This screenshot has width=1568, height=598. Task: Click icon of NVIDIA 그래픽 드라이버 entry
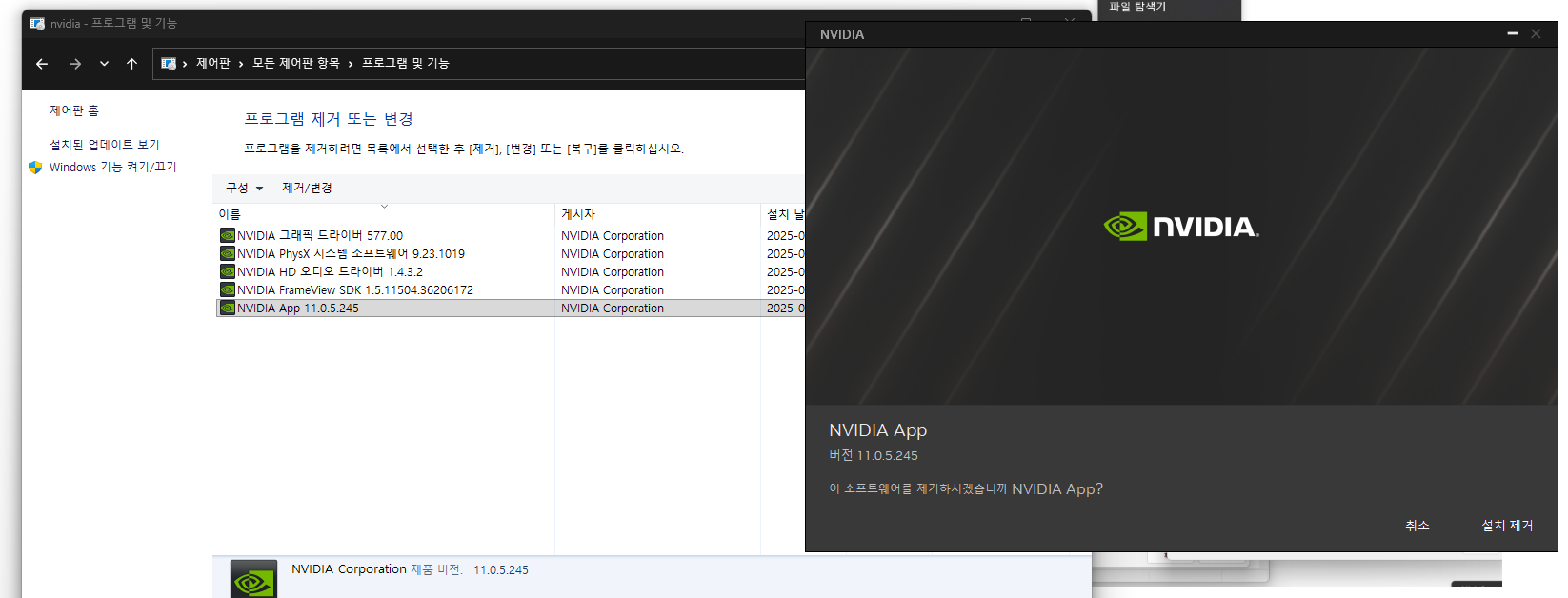click(228, 235)
